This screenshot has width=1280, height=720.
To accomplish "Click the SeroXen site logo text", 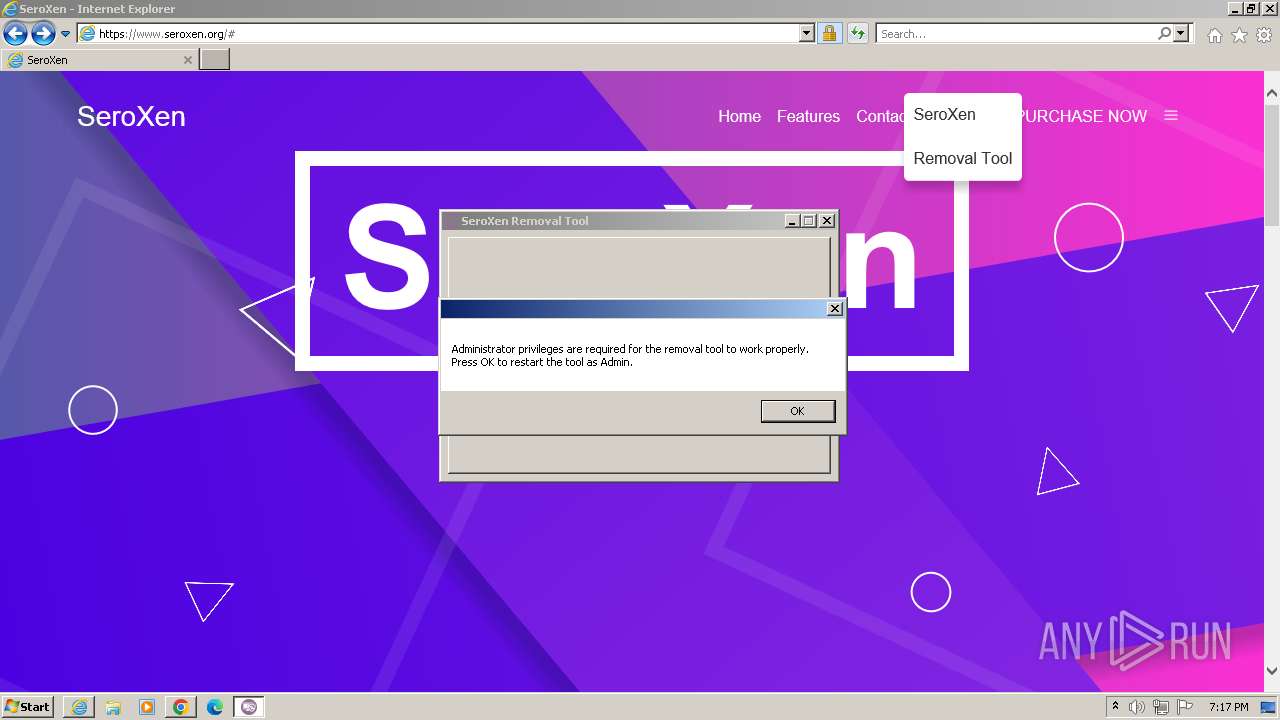I will click(131, 116).
